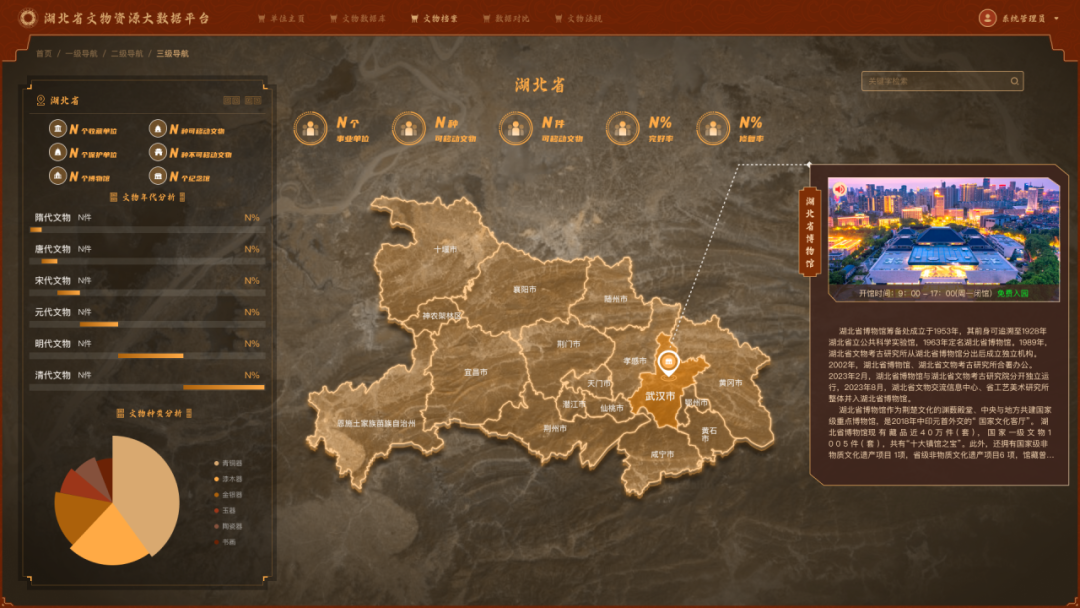Click 三级导航 breadcrumb
The height and width of the screenshot is (608, 1080).
pyautogui.click(x=172, y=54)
